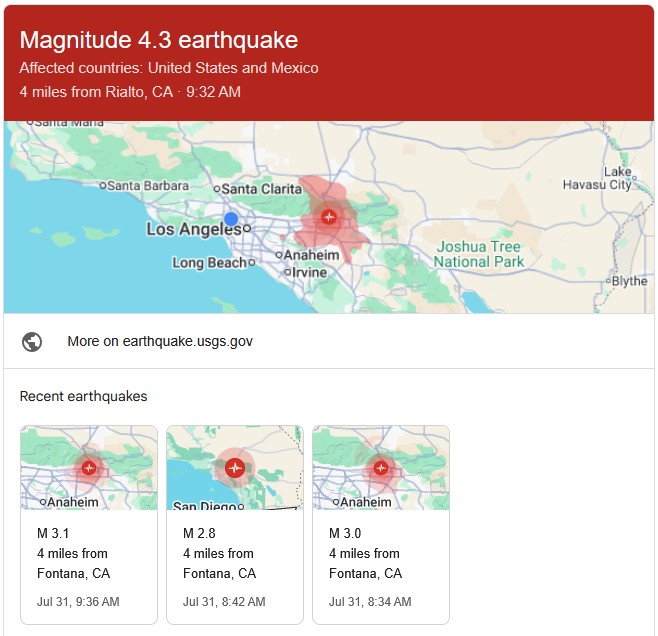Click the Long Beach label on map
This screenshot has height=636, width=658.
(209, 263)
